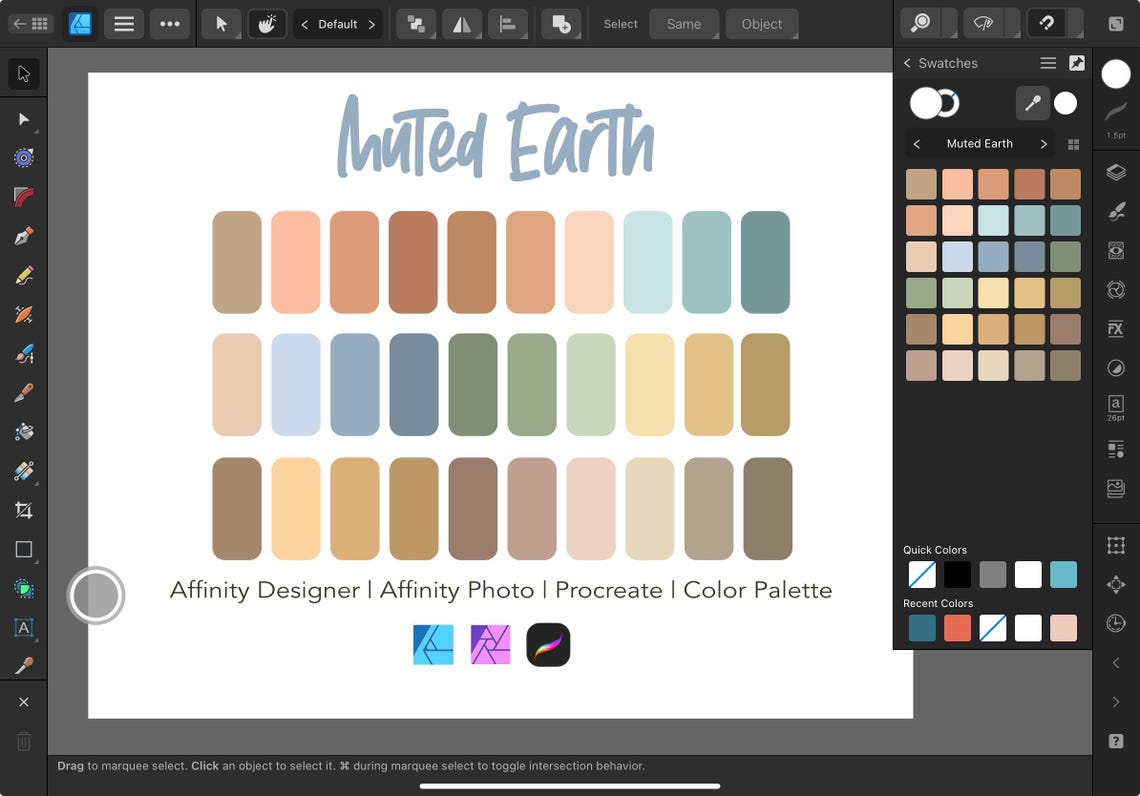Open the hamburger document menu
This screenshot has height=796, width=1140.
tap(123, 23)
